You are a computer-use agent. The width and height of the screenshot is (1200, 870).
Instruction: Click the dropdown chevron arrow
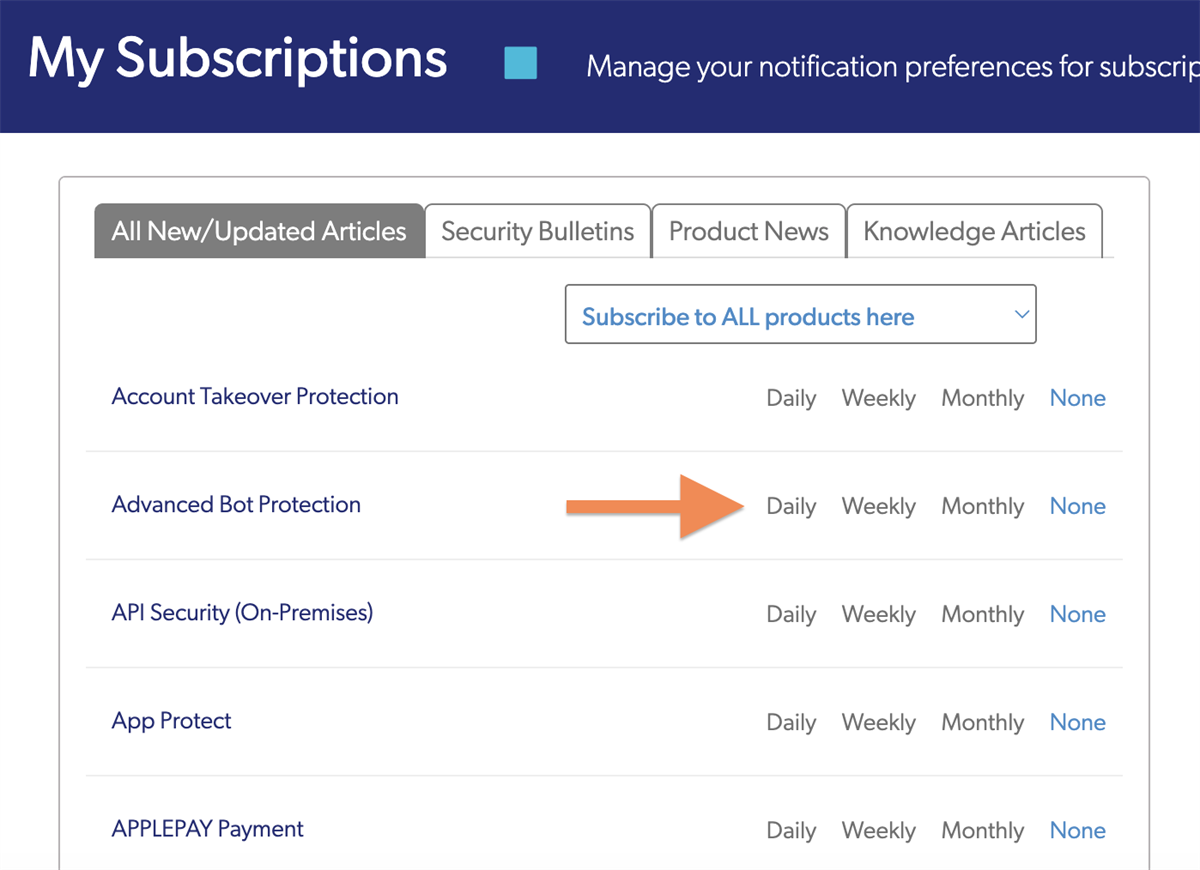click(1021, 315)
